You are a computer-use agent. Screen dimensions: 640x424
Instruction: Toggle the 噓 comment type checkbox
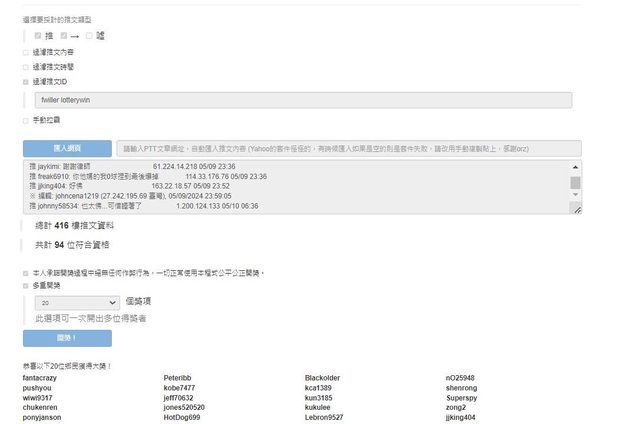89,35
